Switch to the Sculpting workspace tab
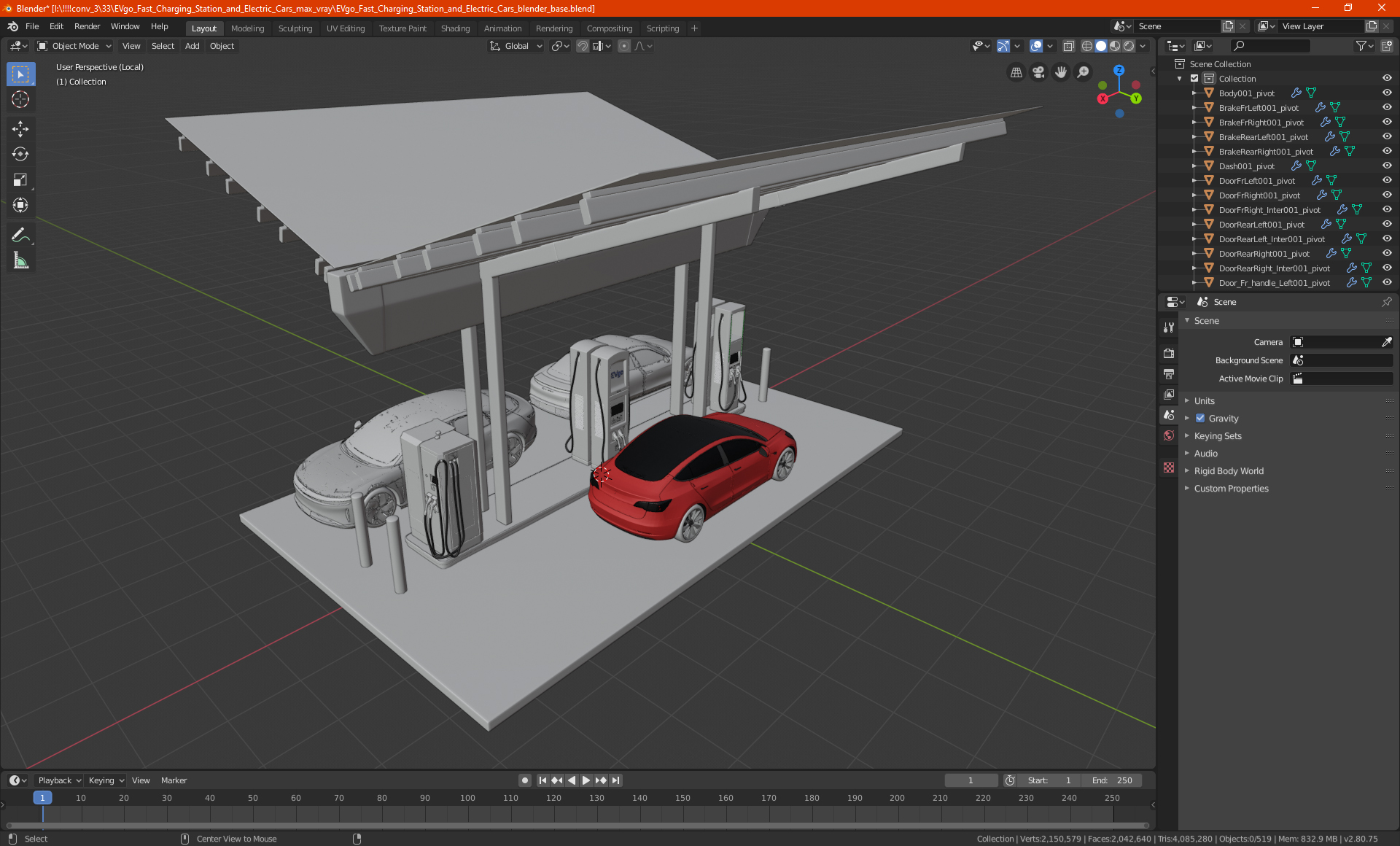 click(x=295, y=28)
